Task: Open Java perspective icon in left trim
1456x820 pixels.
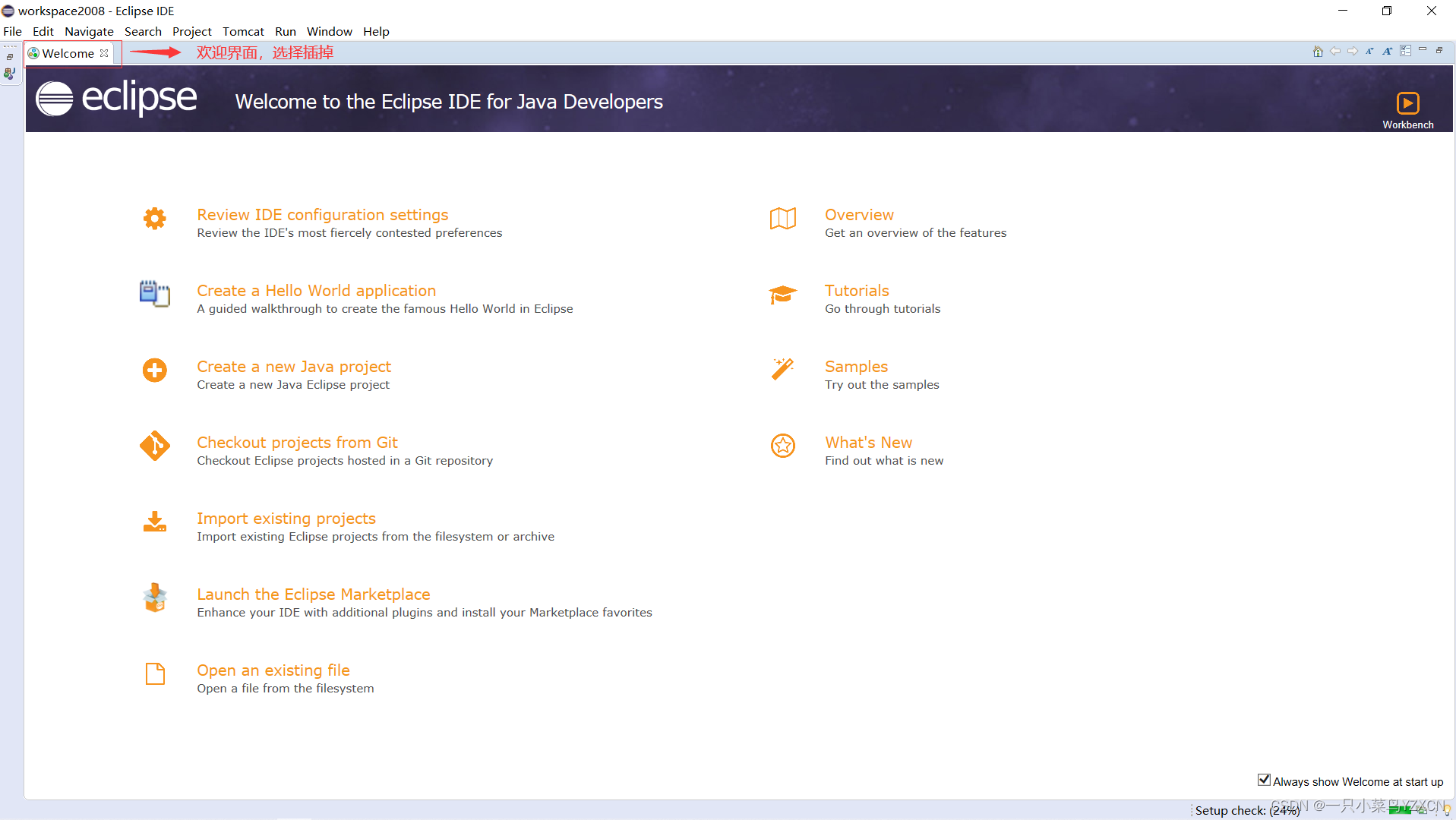Action: point(10,74)
